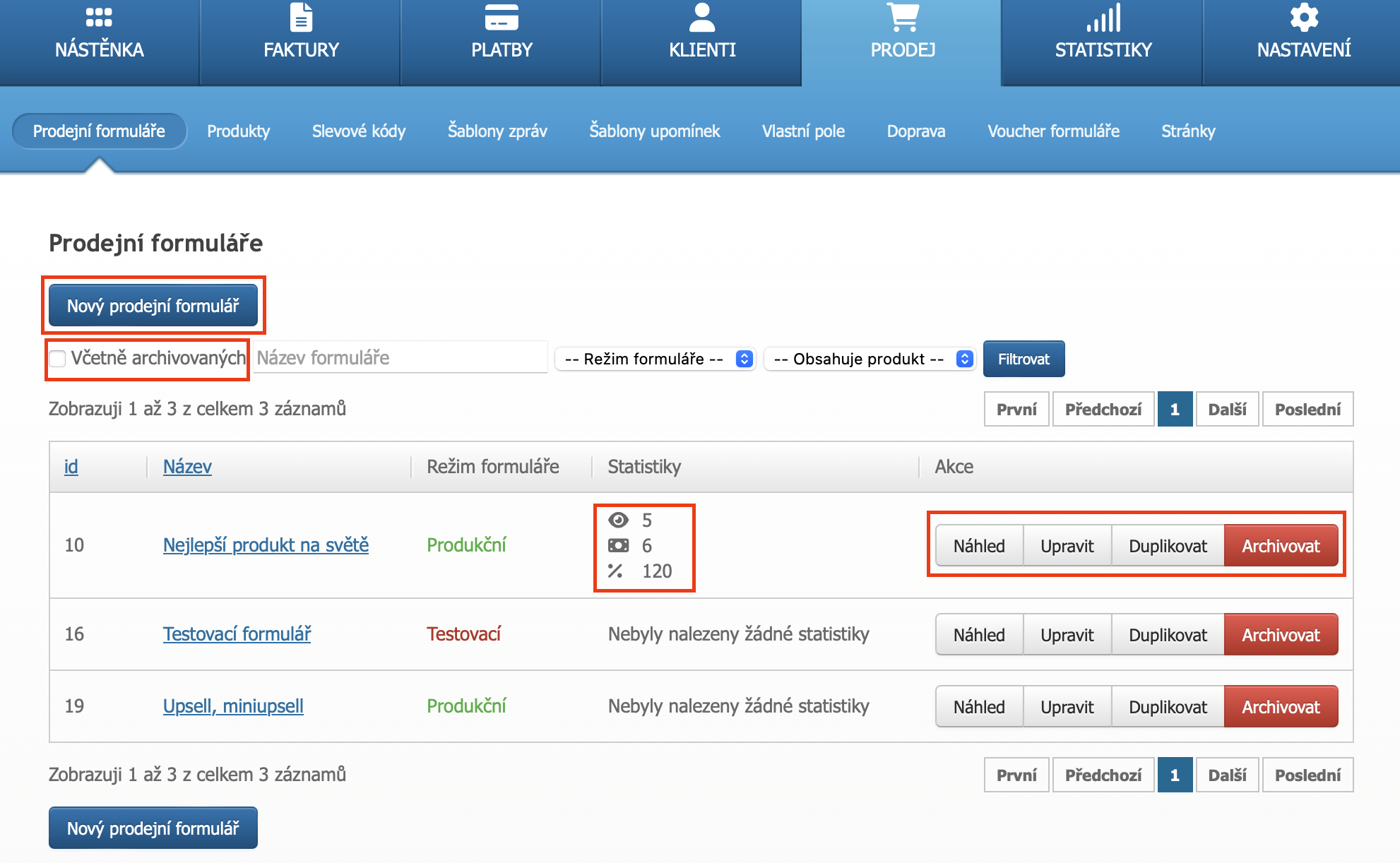Screen dimensions: 1400x863
Task: Click the Statistiky column header
Action: [644, 467]
